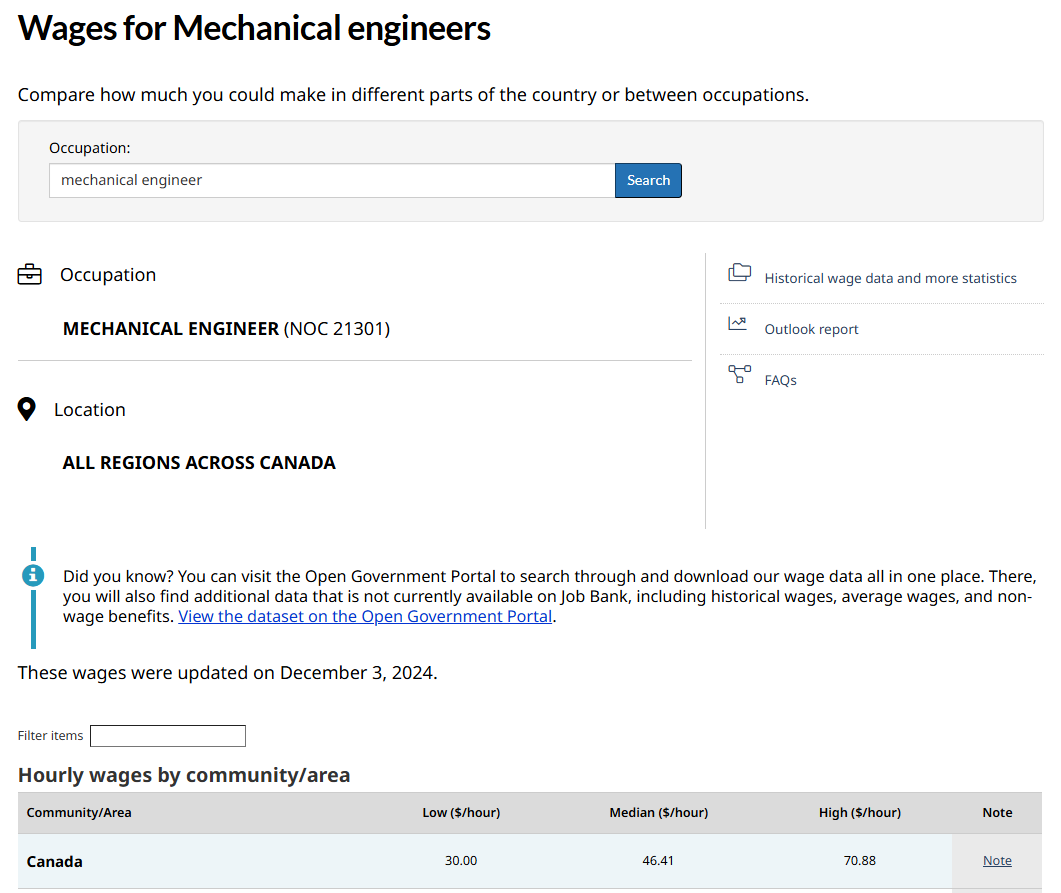Click the flowchart icon beside FAQs
The image size is (1061, 893).
(739, 375)
